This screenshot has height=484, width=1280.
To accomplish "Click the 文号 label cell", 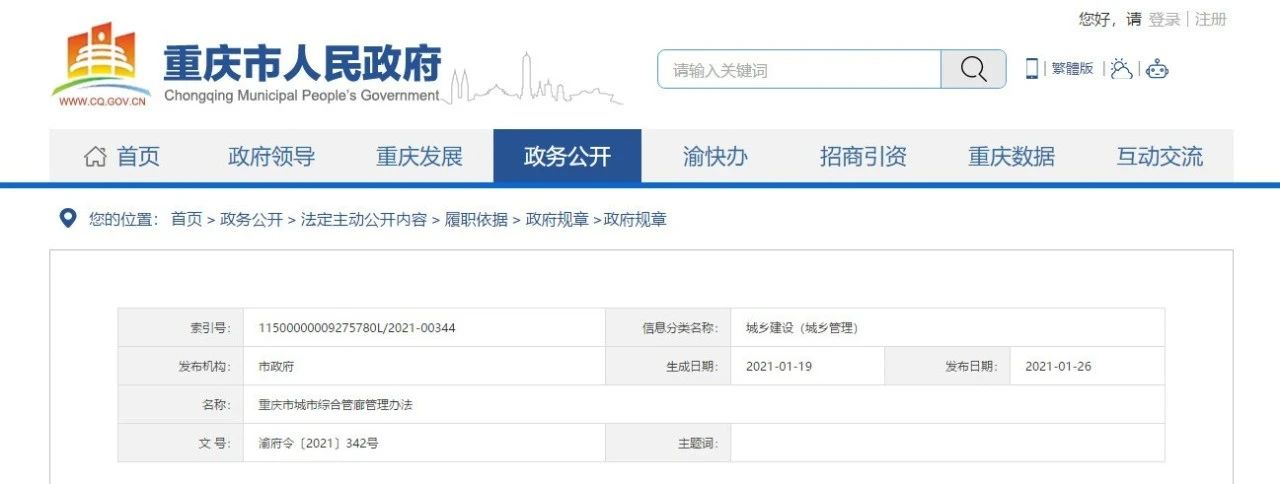I will [181, 443].
